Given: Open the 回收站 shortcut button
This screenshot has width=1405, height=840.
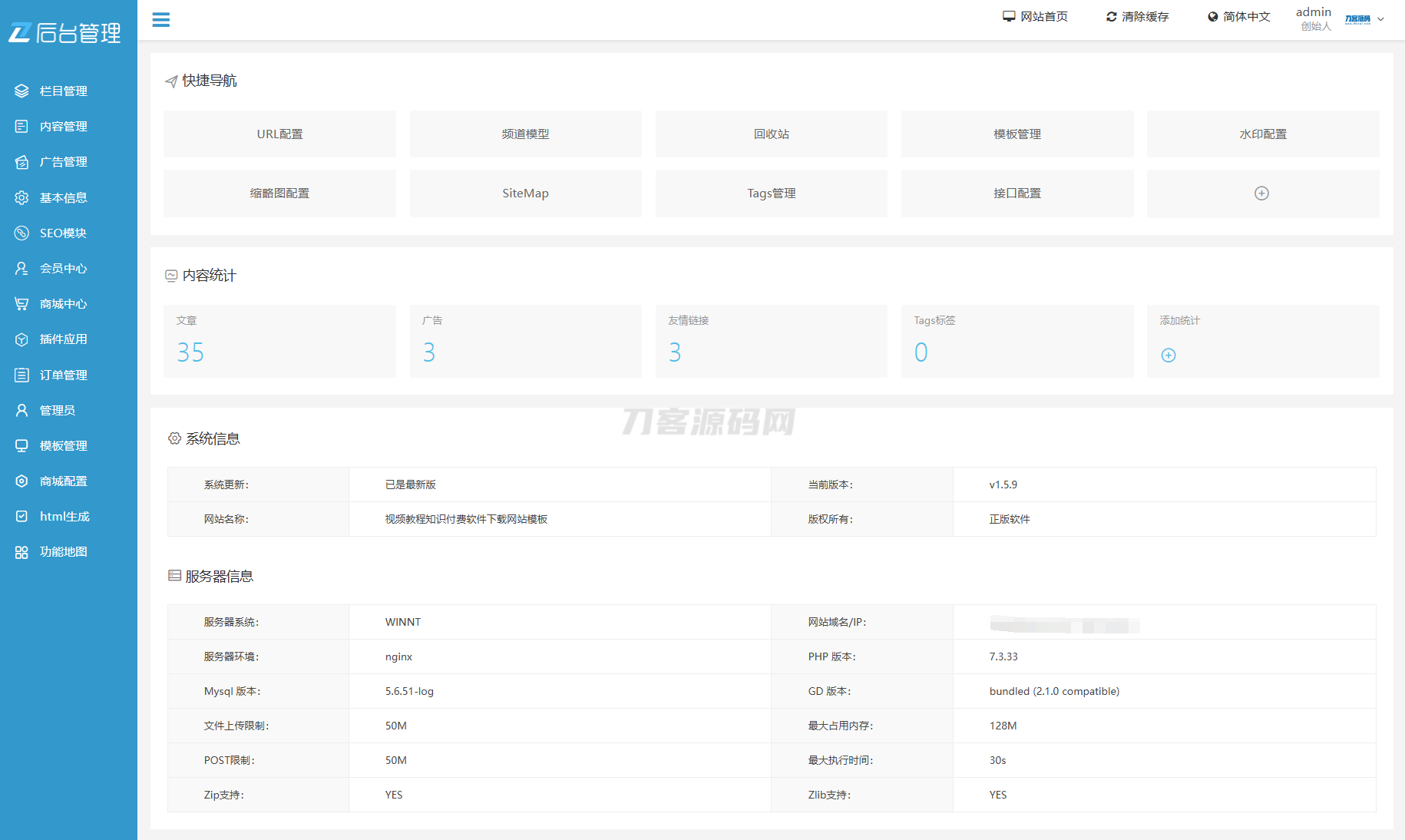Looking at the screenshot, I should click(771, 134).
